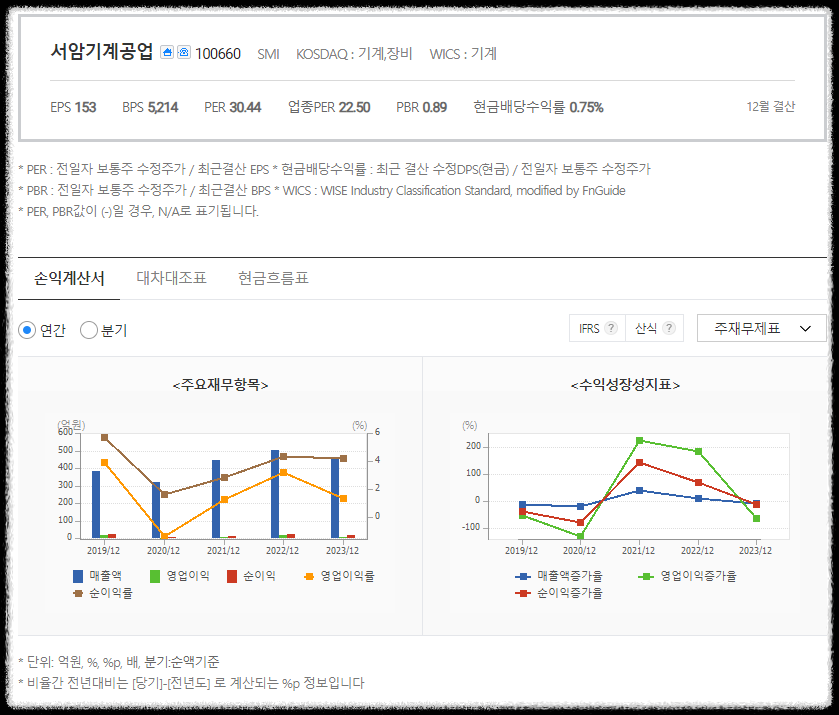Toggle 순이익 legend red swatch

pyautogui.click(x=232, y=576)
